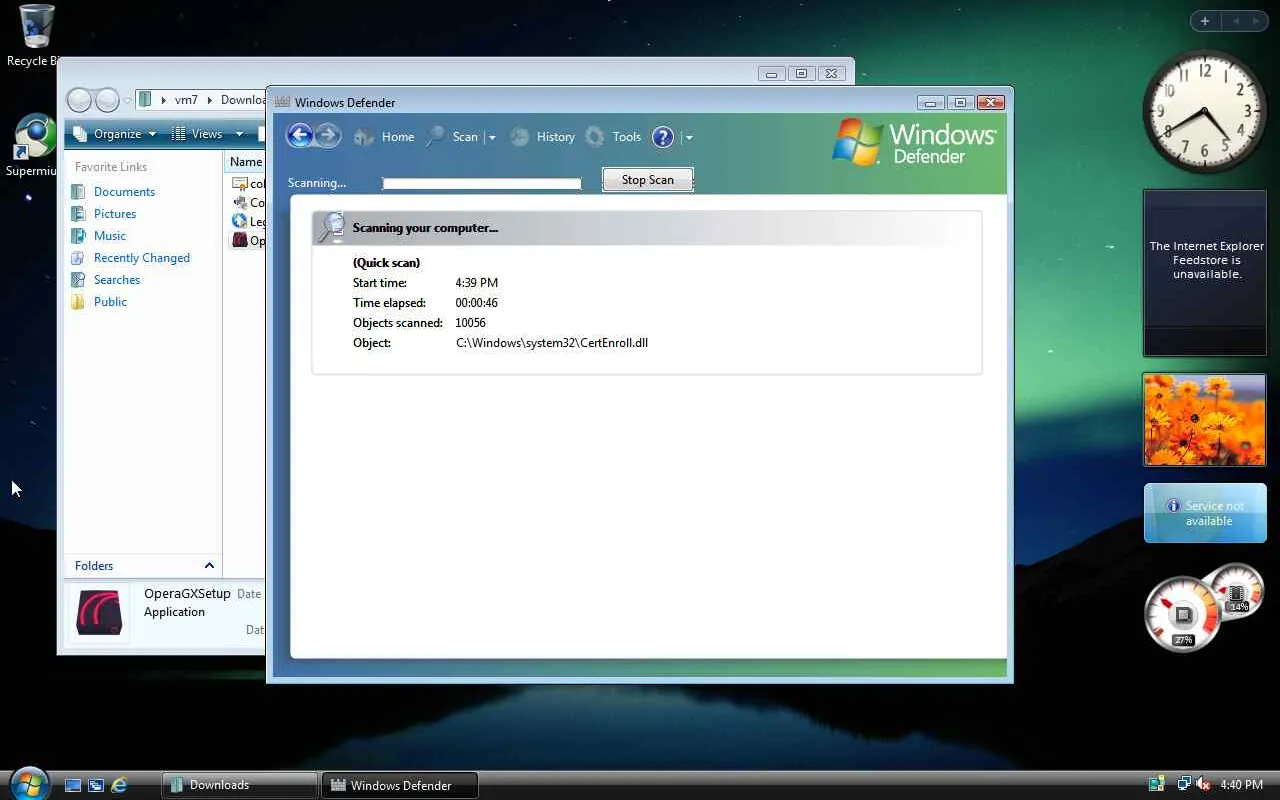The height and width of the screenshot is (800, 1280).
Task: Click the muted volume tray icon
Action: tap(1203, 785)
